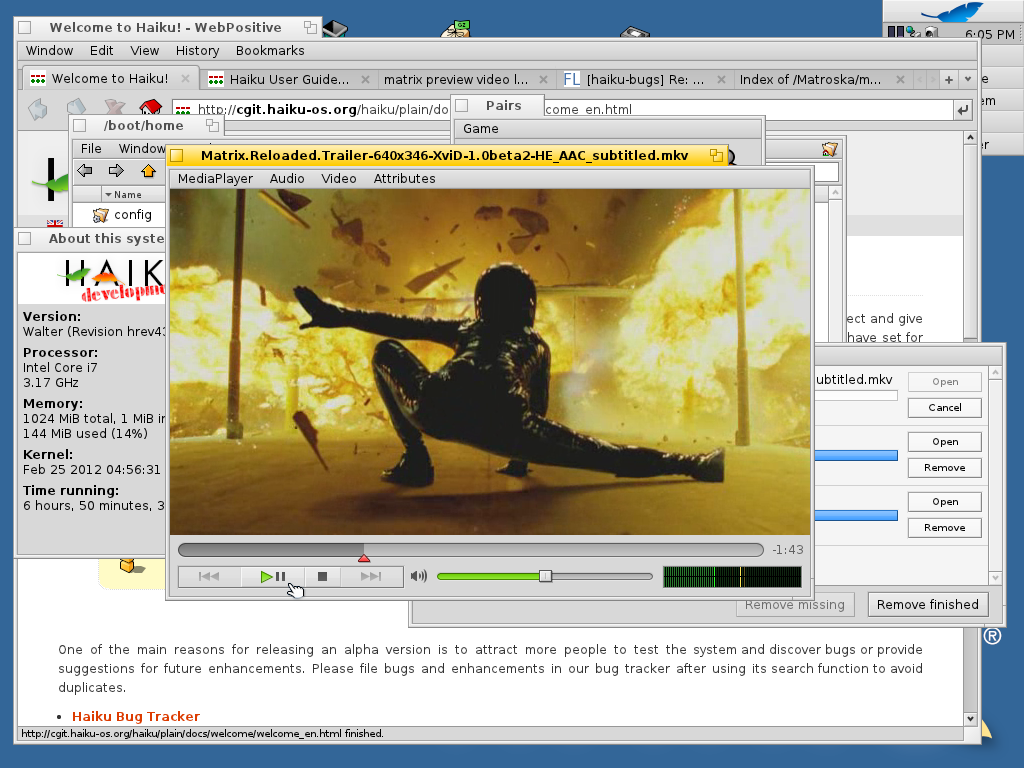
Task: Pause the video with the play/pause button
Action: (272, 576)
